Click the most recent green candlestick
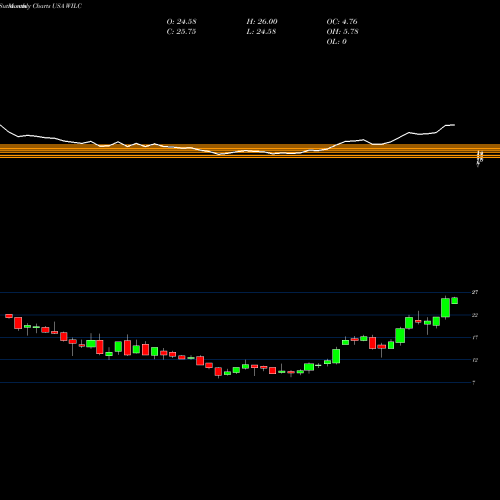This screenshot has width=500, height=500. pos(454,301)
